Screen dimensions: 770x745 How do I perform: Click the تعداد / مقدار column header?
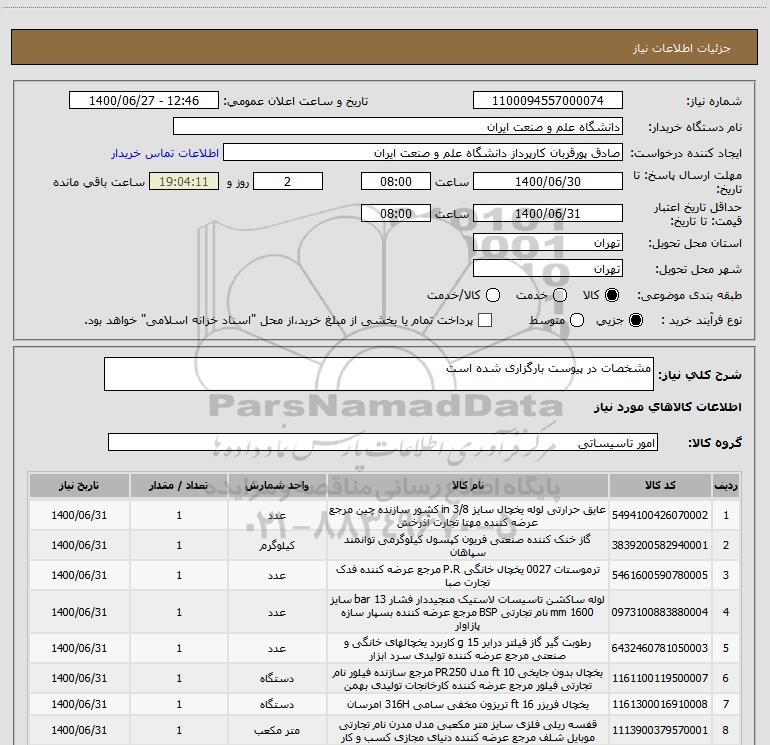179,486
